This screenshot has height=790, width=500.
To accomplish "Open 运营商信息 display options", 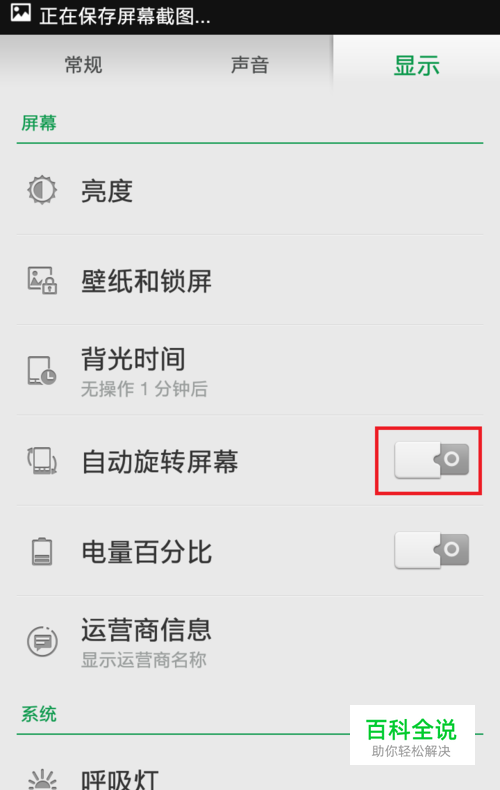I will [x=250, y=641].
